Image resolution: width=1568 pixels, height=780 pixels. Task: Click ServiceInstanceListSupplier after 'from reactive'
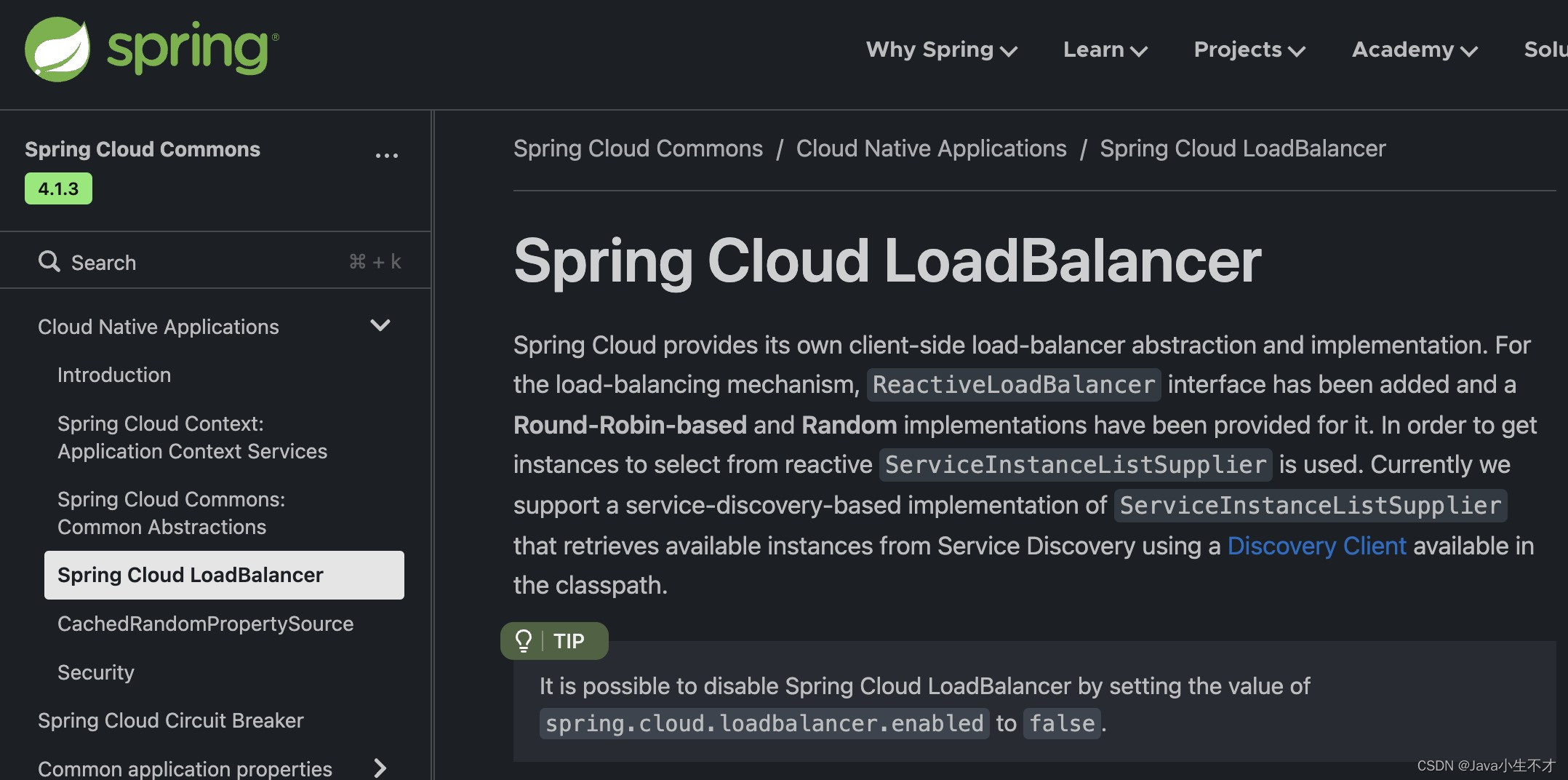click(x=1076, y=464)
